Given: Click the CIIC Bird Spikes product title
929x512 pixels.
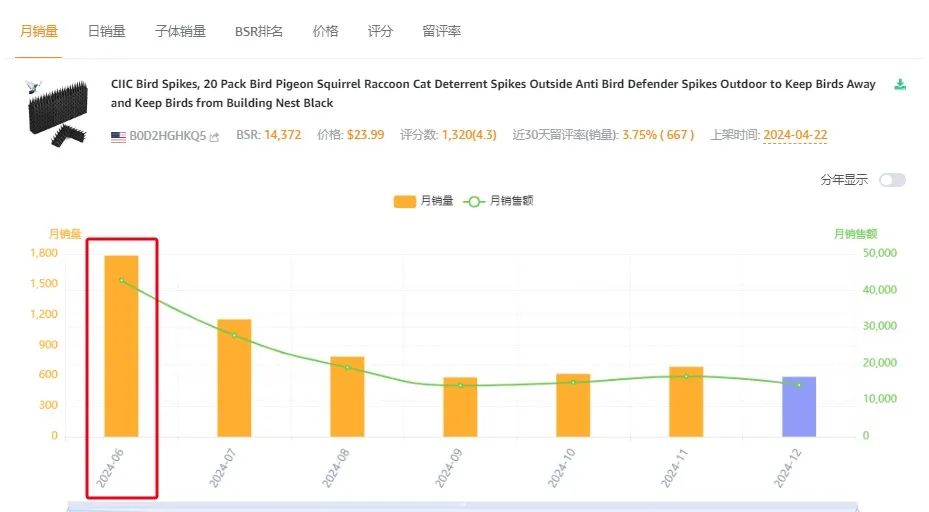Looking at the screenshot, I should [x=493, y=94].
